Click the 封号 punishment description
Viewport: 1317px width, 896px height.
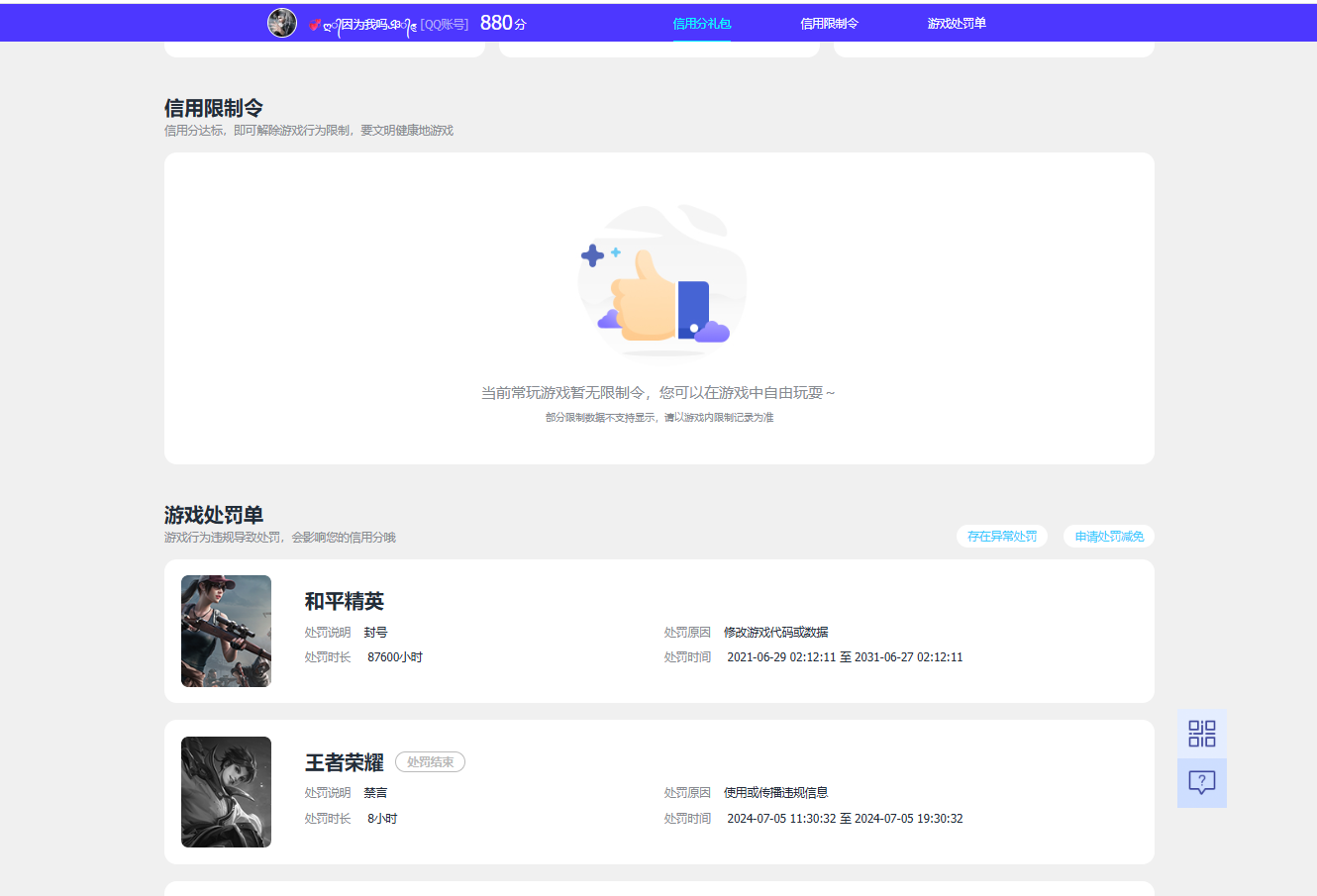pos(374,632)
